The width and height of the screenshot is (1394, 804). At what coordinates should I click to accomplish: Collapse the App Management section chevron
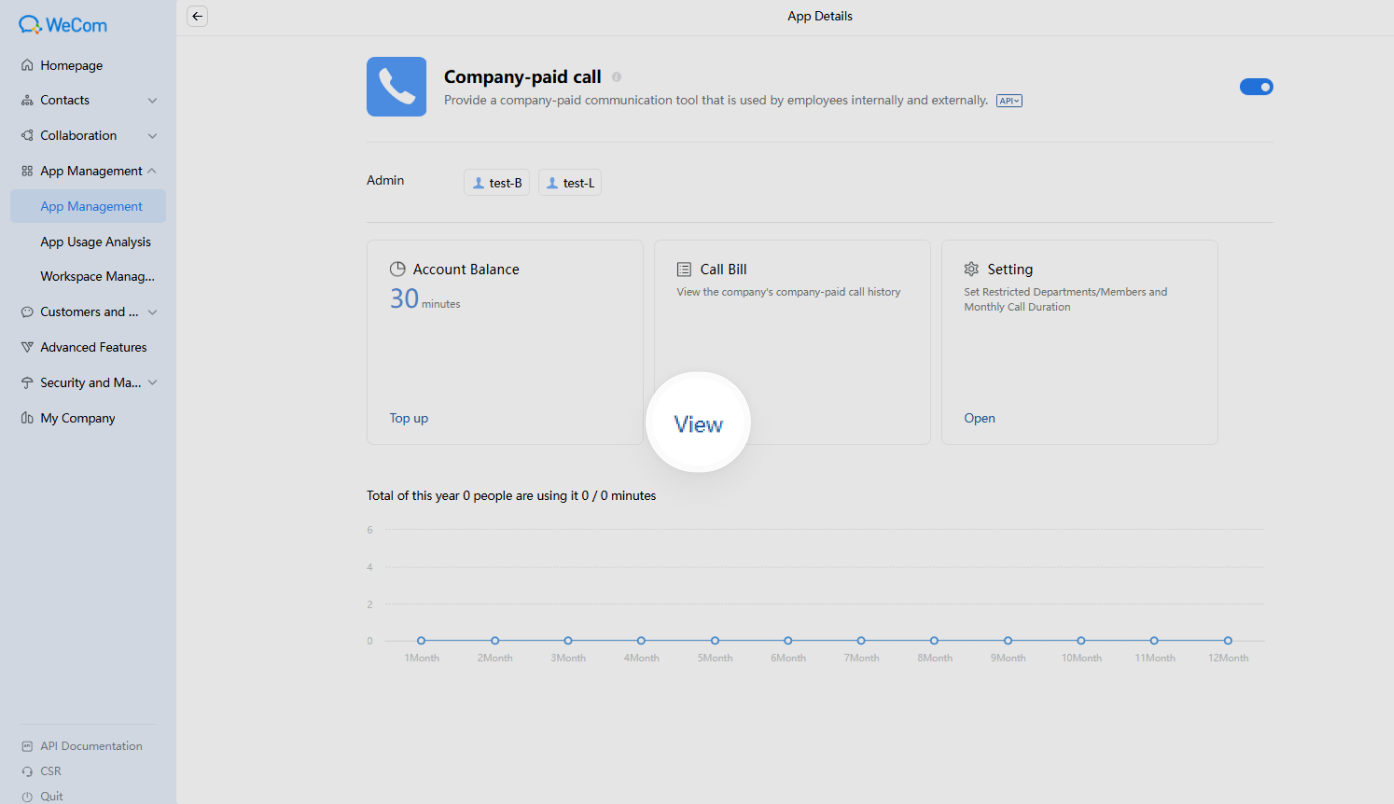click(152, 171)
